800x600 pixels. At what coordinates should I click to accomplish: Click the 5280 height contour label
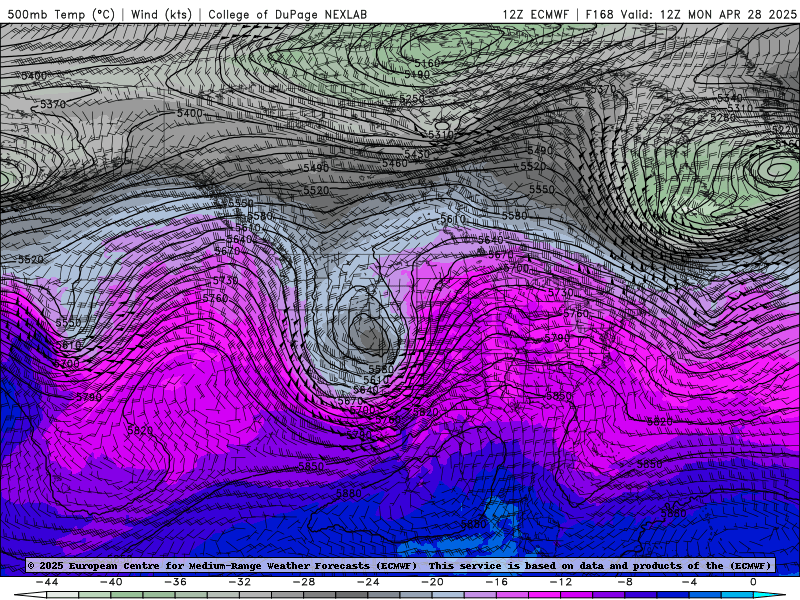723,117
